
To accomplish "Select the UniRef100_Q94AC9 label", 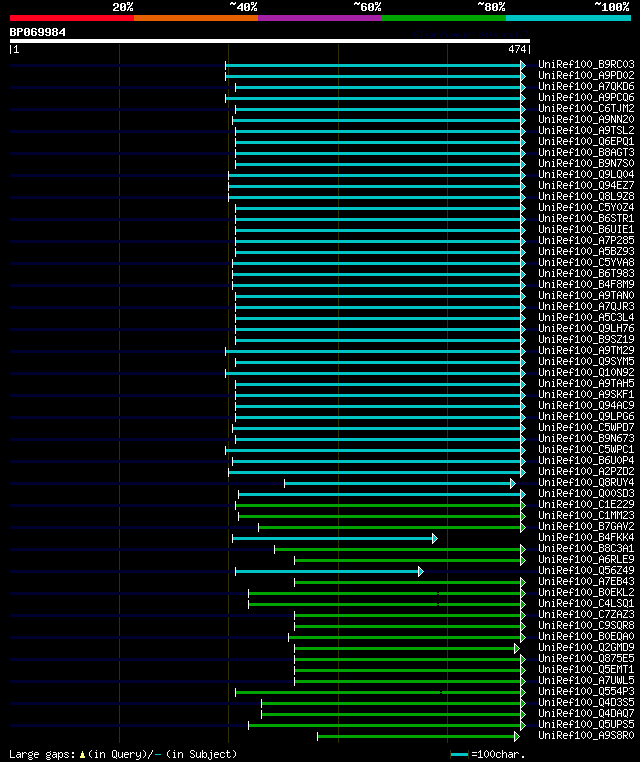I will pos(586,405).
